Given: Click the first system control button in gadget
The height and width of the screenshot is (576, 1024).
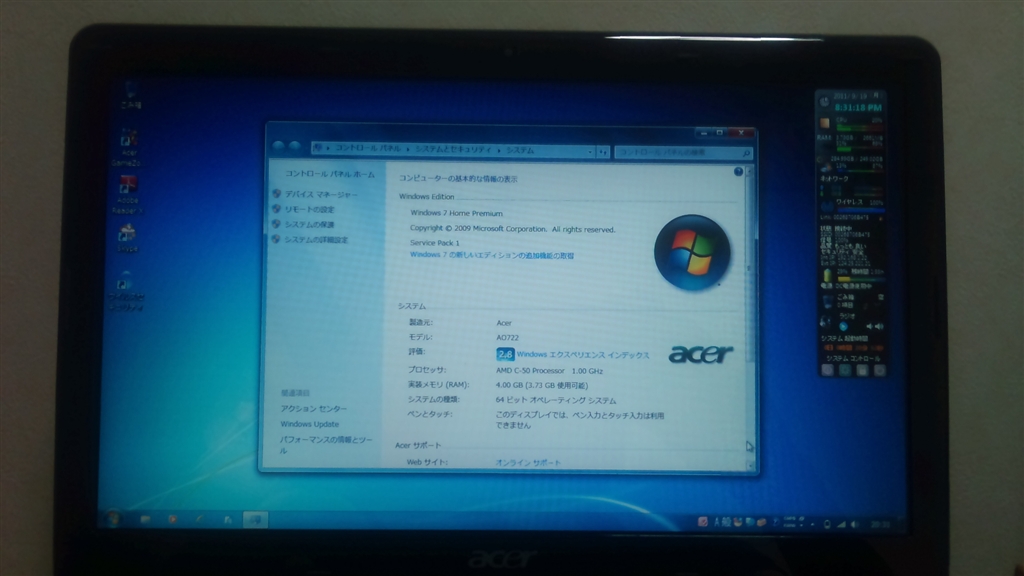Looking at the screenshot, I should coord(827,370).
